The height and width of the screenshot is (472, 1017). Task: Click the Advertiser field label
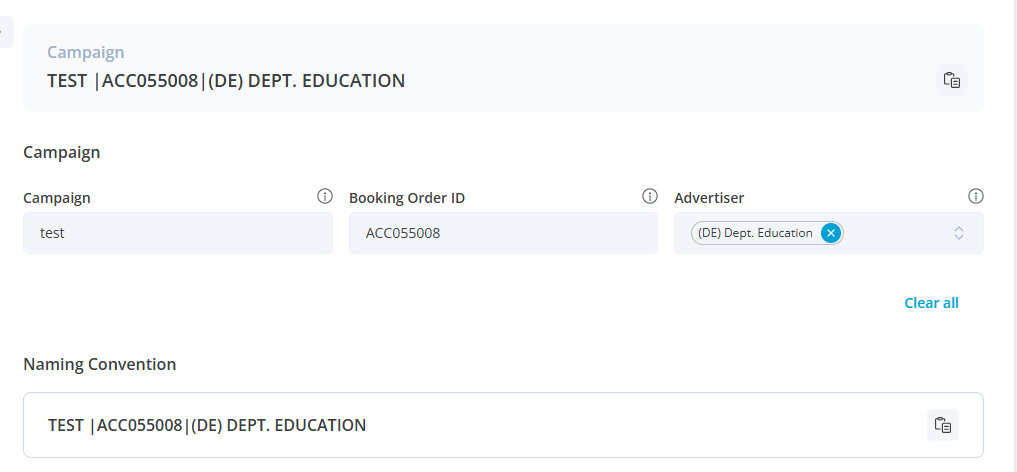click(709, 198)
